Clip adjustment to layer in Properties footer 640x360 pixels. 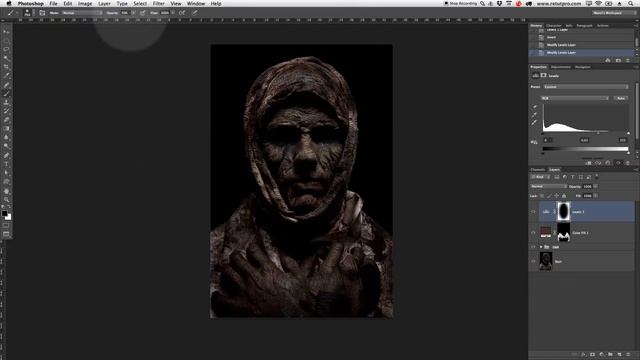[588, 163]
